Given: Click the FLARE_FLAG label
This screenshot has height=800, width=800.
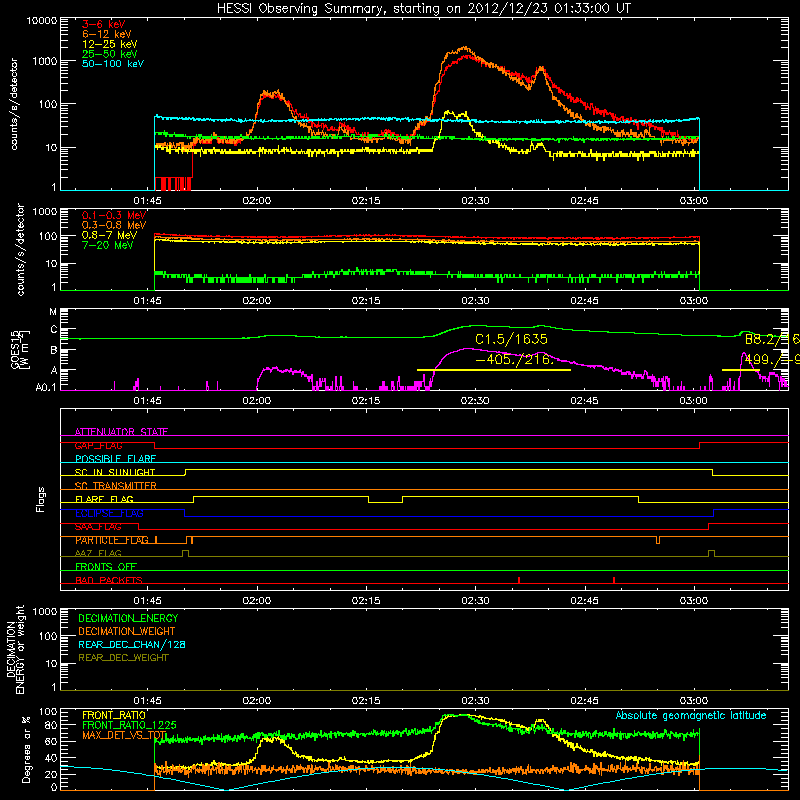Looking at the screenshot, I should (x=104, y=499).
